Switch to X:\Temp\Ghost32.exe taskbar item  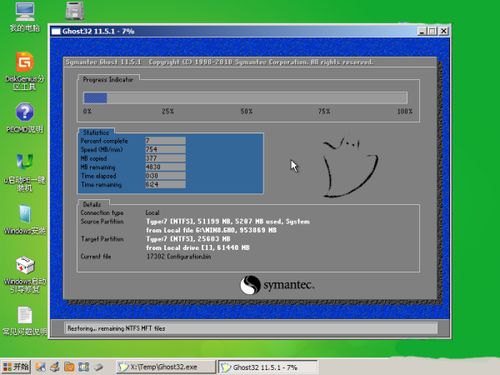pyautogui.click(x=166, y=367)
